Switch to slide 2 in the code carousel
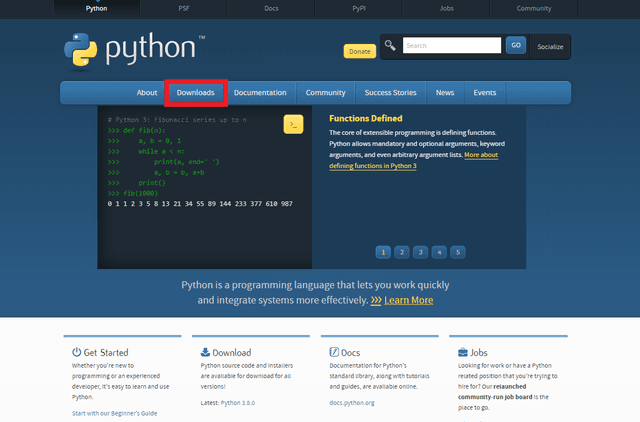640x422 pixels. point(402,252)
